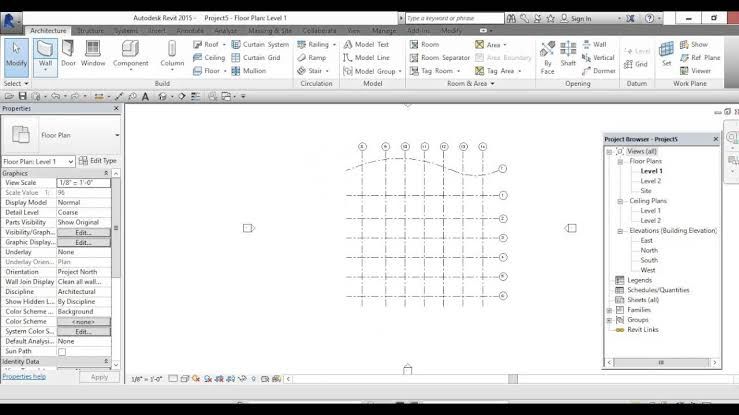
Task: Click the Dormer opening tool
Action: 599,71
